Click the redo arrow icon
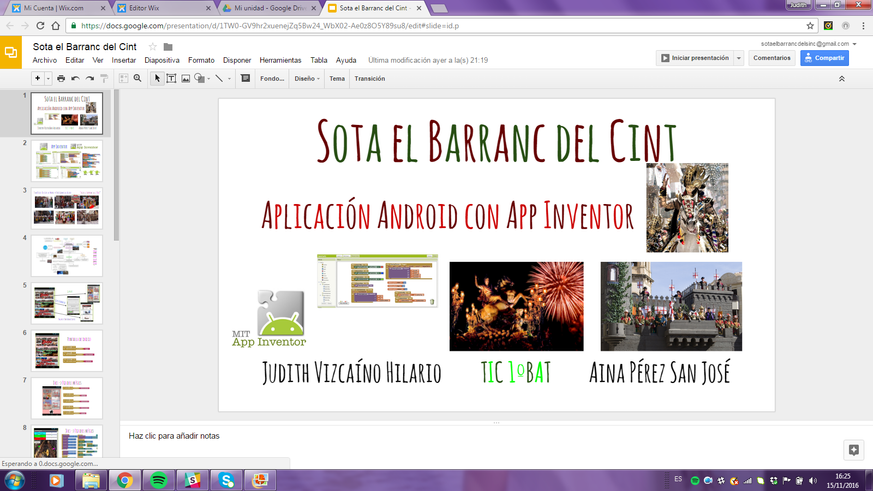Image resolution: width=873 pixels, height=491 pixels. [90, 78]
